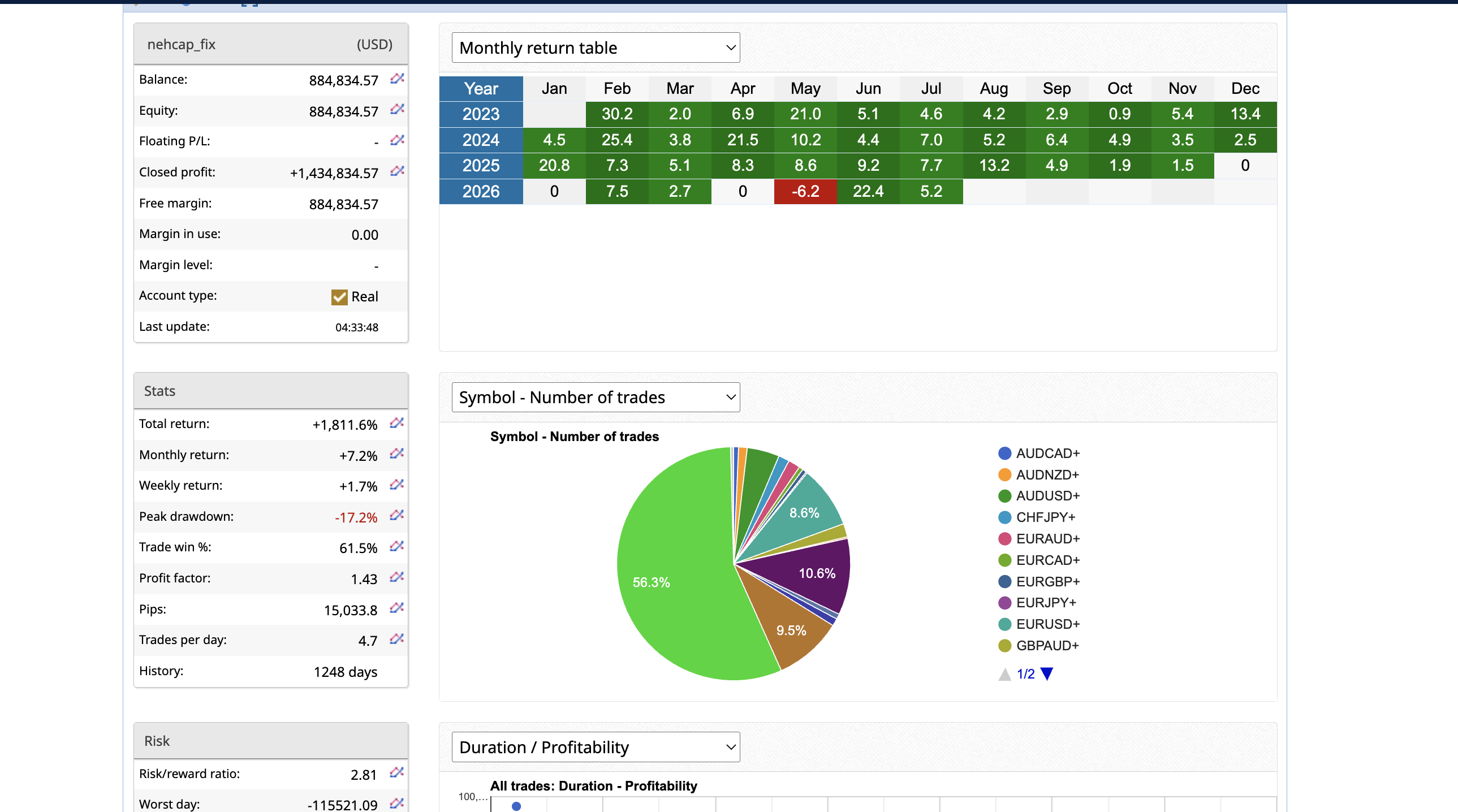Click the 20.8 Jan 2025 cell
This screenshot has height=812, width=1458.
pos(554,165)
